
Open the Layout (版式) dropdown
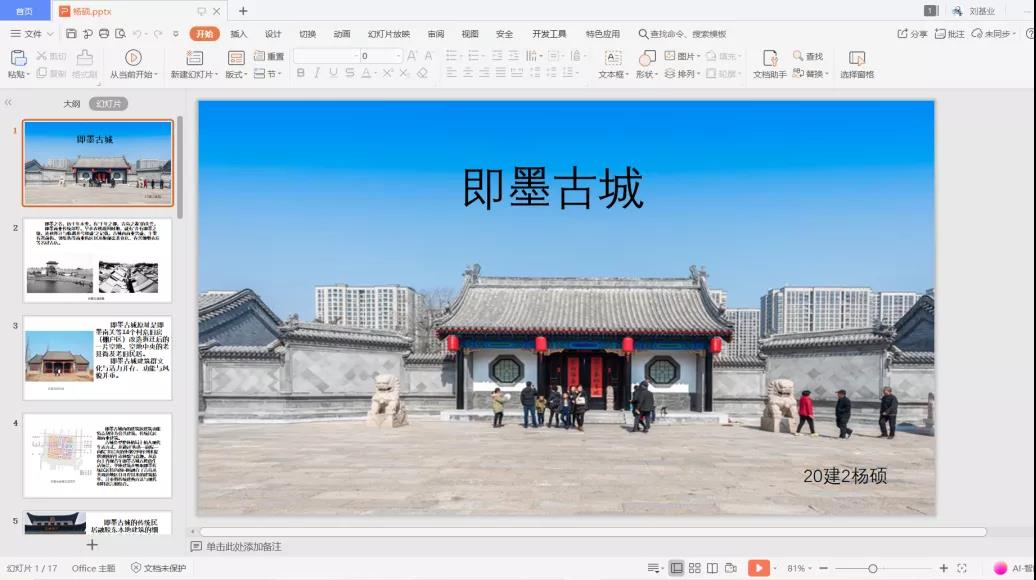point(236,74)
